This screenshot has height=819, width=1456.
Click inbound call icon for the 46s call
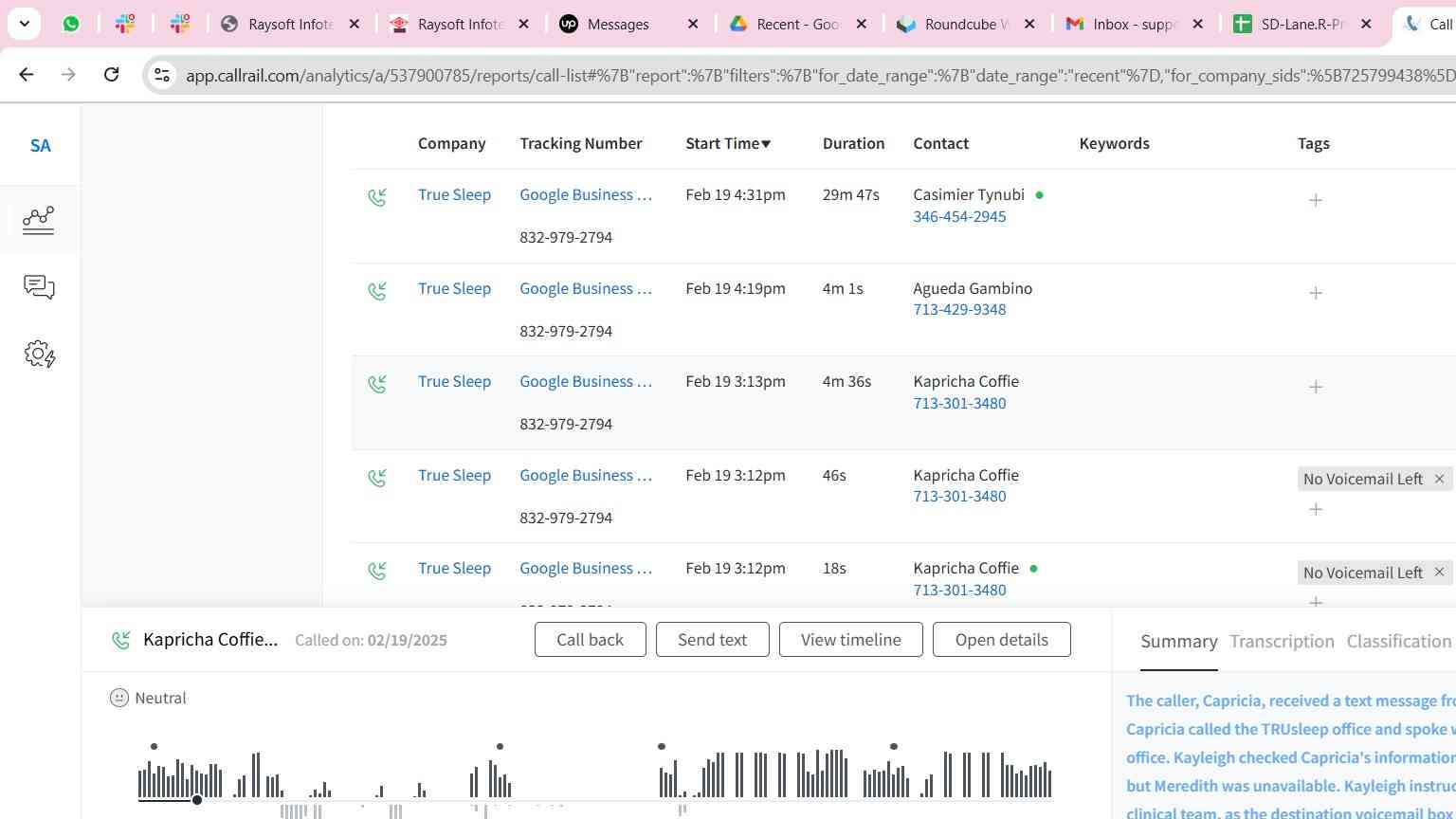tap(377, 478)
